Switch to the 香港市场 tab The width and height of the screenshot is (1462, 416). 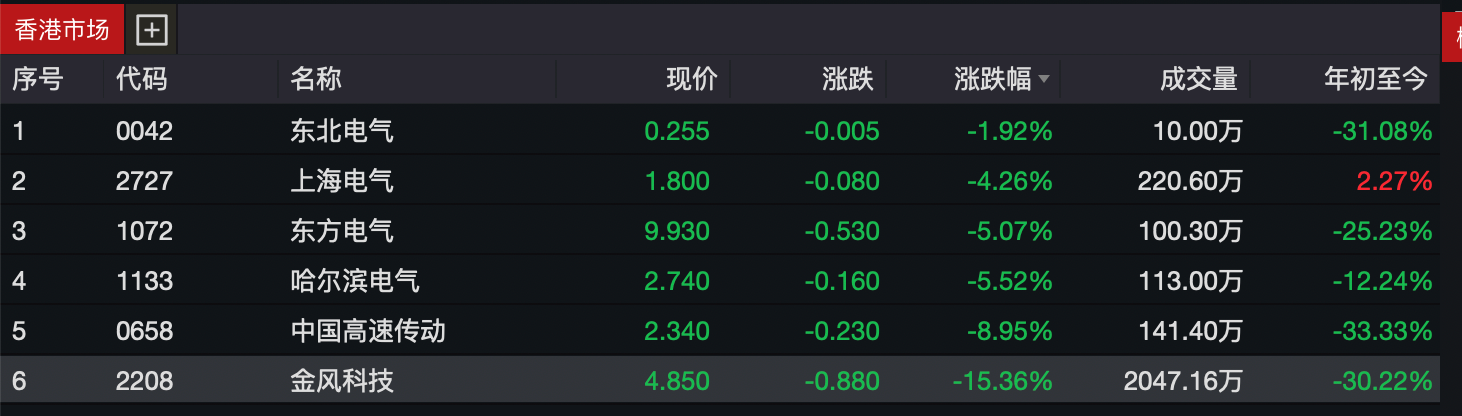(61, 30)
